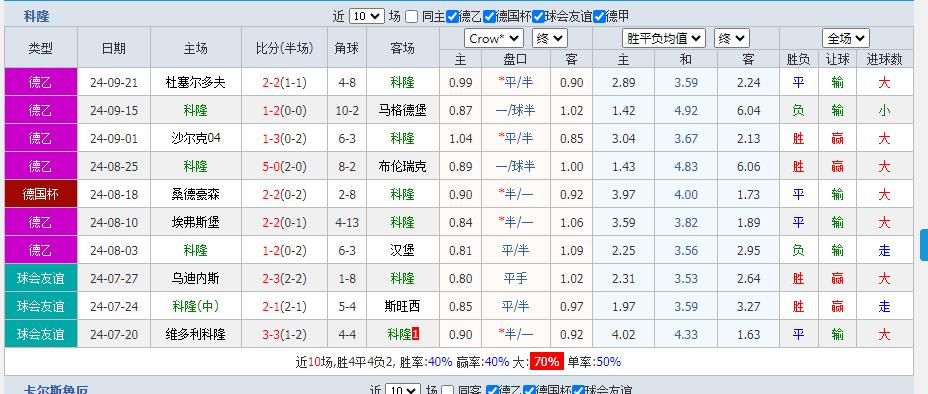
Task: Click the odds value 1.63
Action: tap(749, 334)
